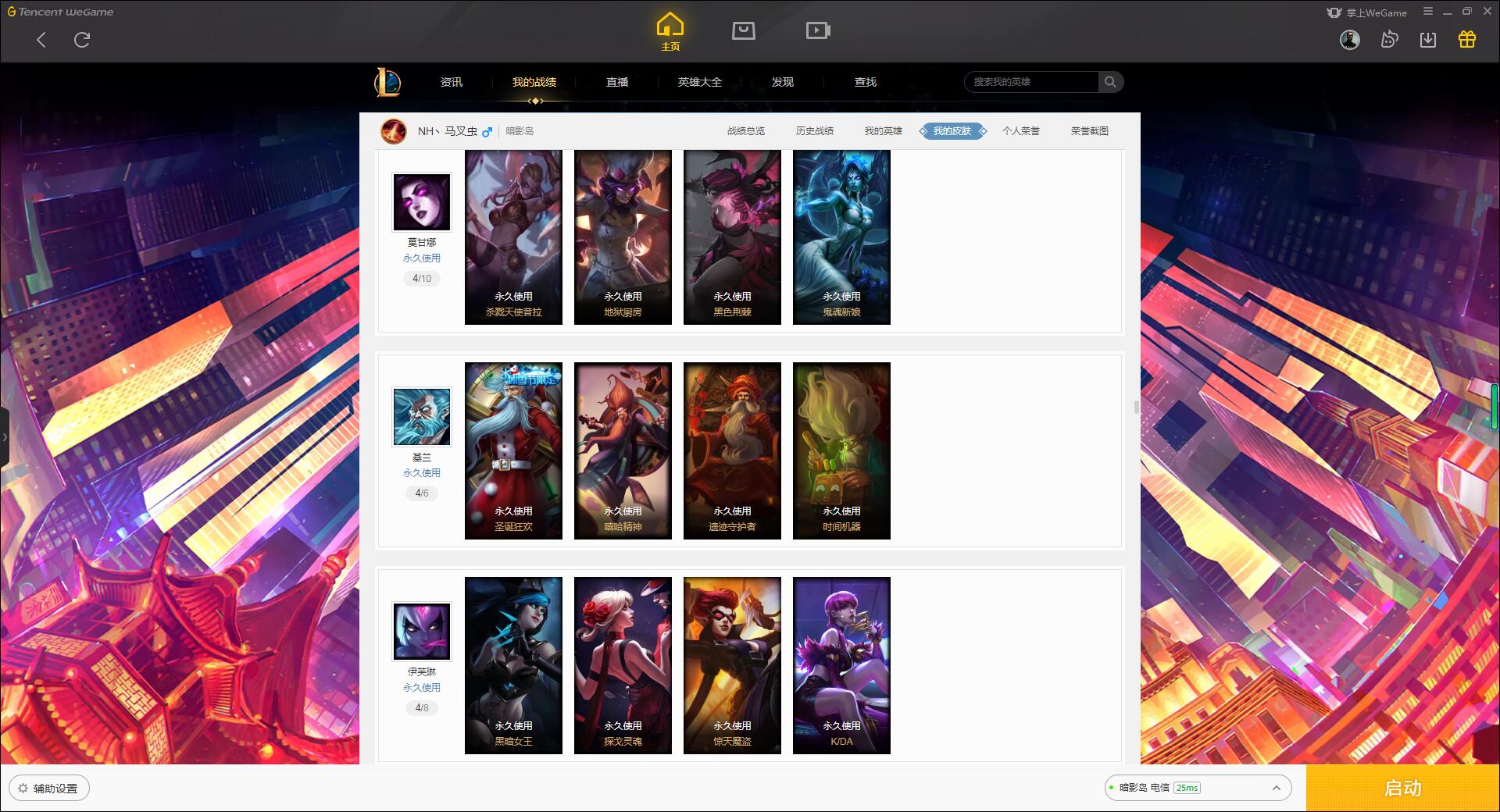Click the page scrollbar thumb
1500x812 pixels.
(1137, 407)
